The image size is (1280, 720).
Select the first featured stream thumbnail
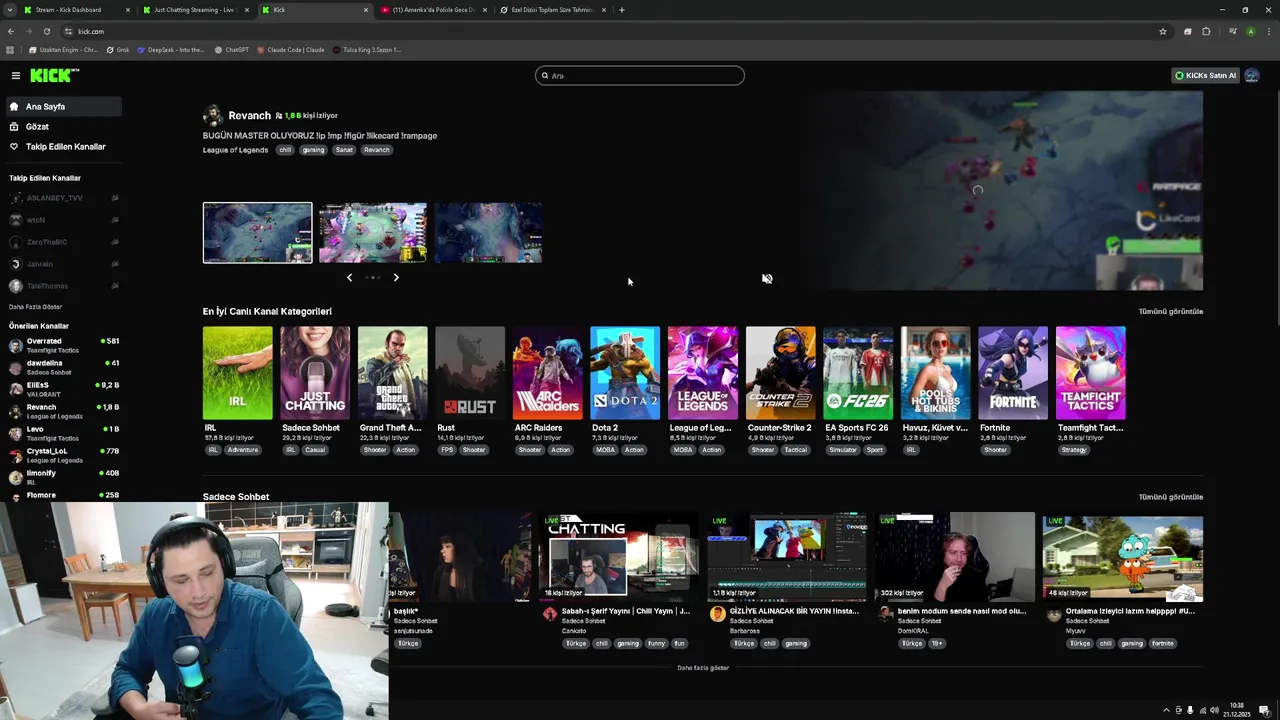(x=257, y=233)
